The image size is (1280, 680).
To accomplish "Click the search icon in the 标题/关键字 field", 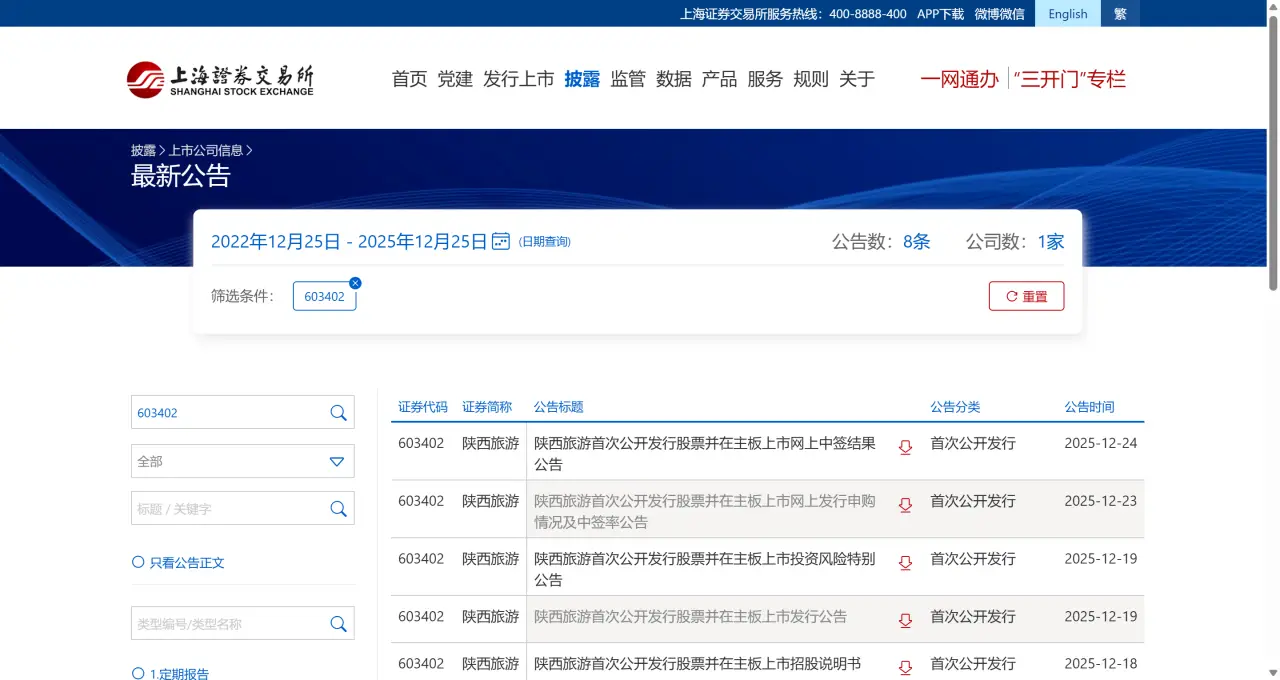I will click(338, 508).
